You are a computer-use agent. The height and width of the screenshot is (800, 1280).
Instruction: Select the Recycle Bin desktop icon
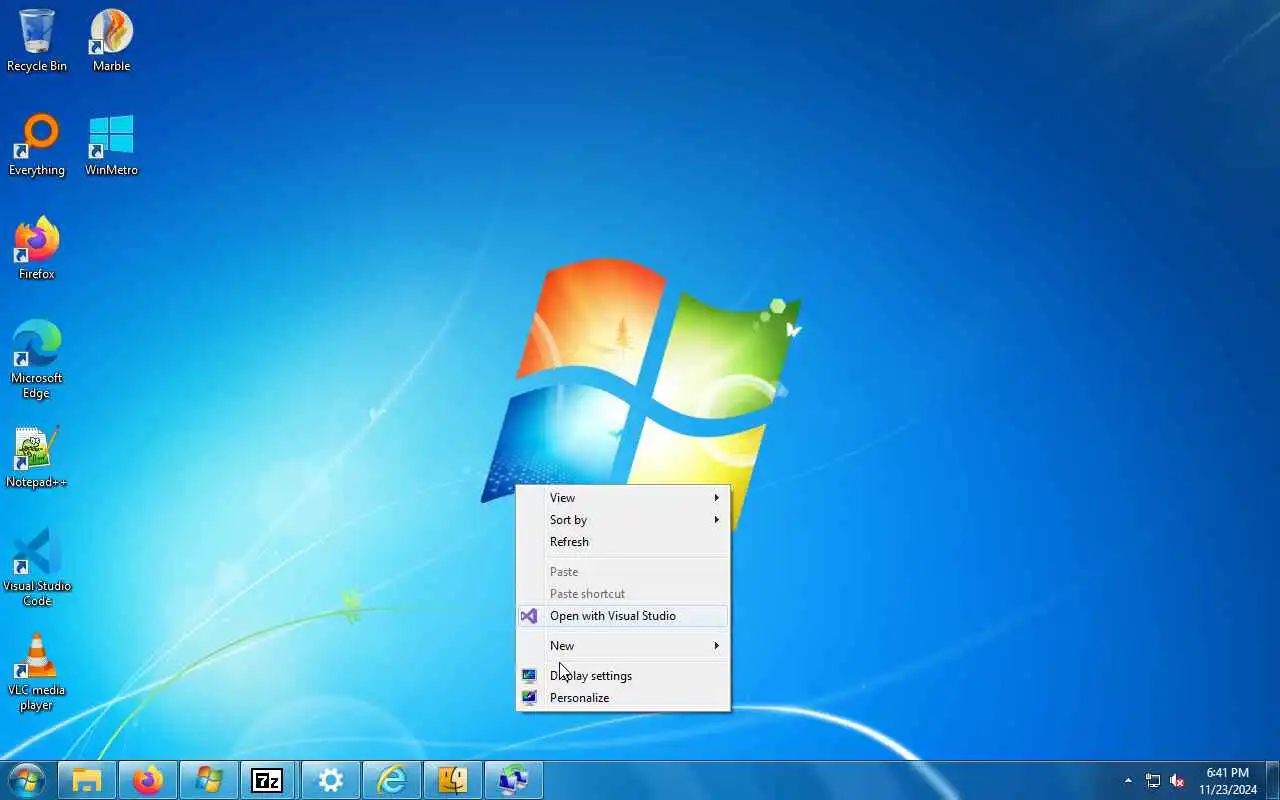[x=37, y=41]
